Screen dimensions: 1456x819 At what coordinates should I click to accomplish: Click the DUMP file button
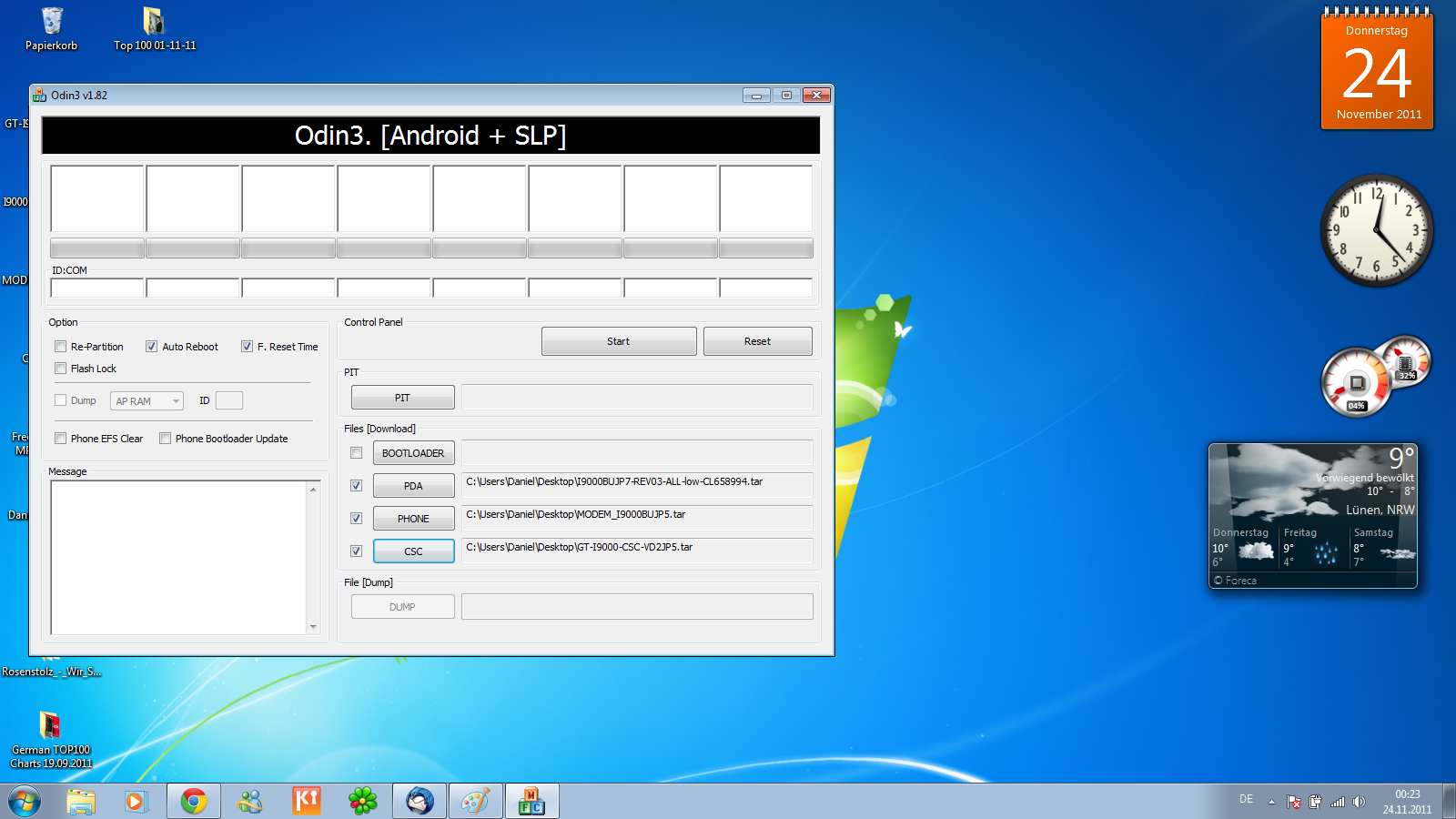(403, 607)
